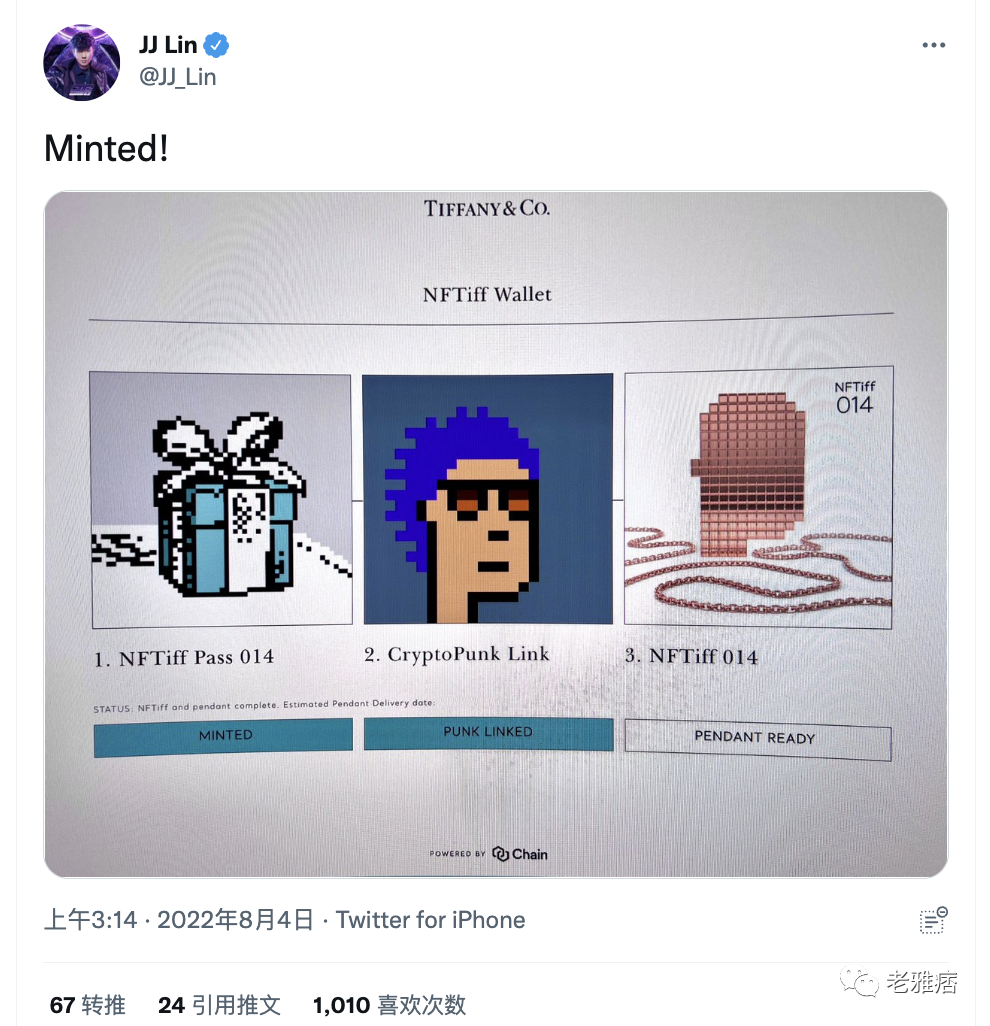Open the tweet's three-dot more menu
This screenshot has width=990, height=1026.
point(933,45)
